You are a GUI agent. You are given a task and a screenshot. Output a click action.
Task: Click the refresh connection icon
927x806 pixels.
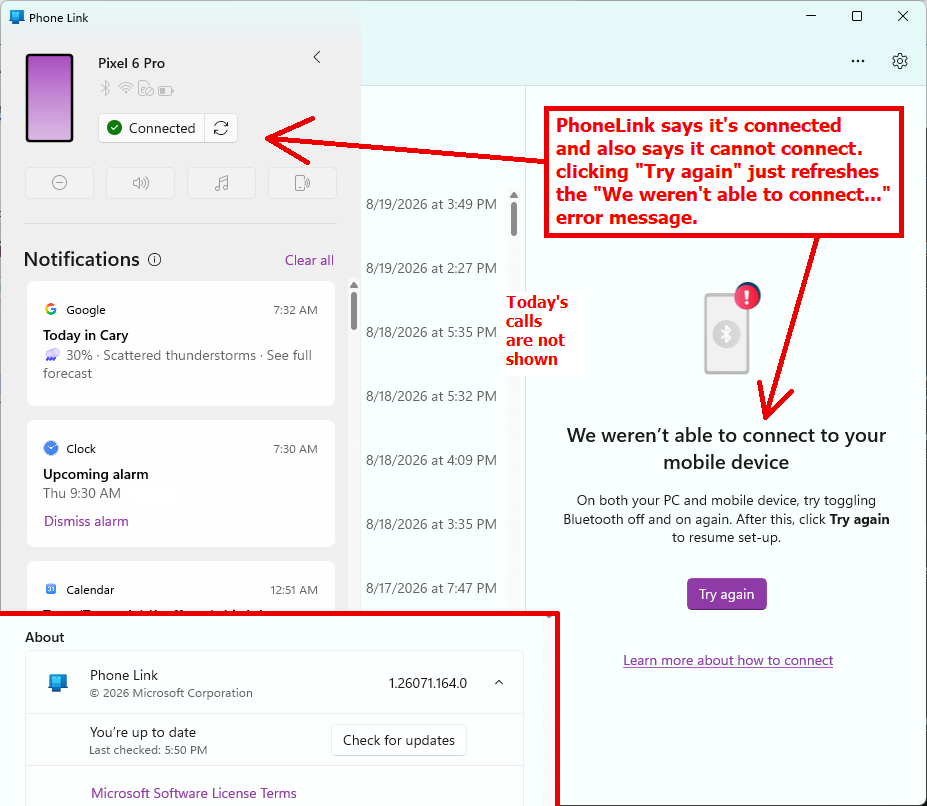click(221, 128)
